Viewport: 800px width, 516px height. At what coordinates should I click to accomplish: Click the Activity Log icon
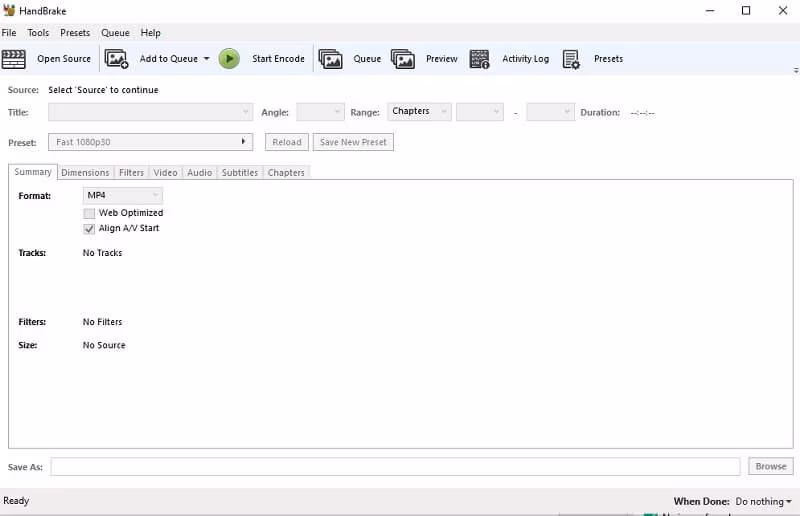click(x=480, y=59)
